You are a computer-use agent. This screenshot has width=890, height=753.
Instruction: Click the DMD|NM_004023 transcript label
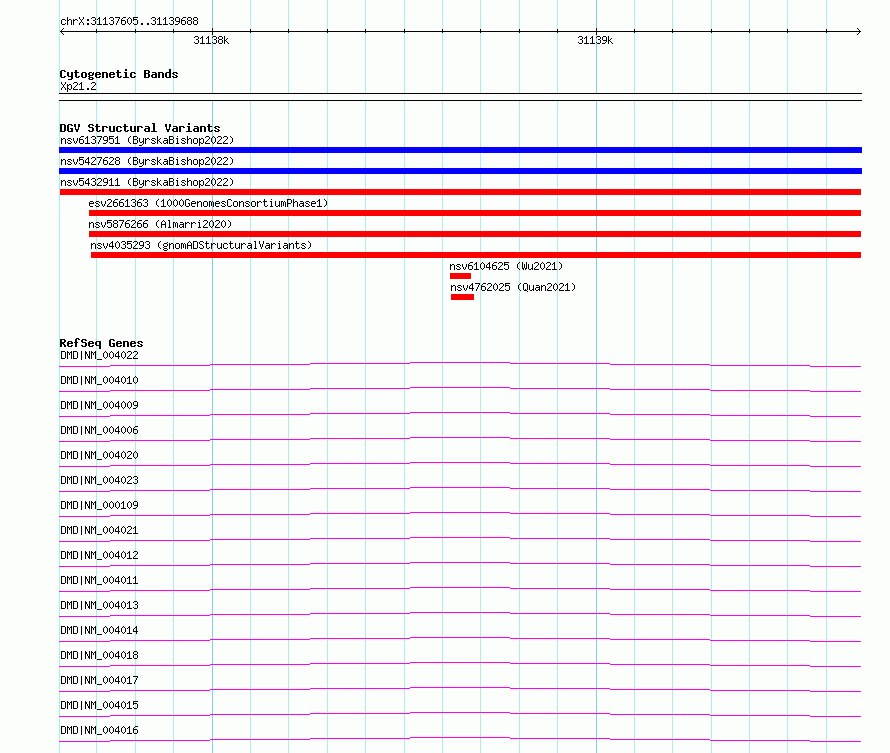[x=99, y=480]
